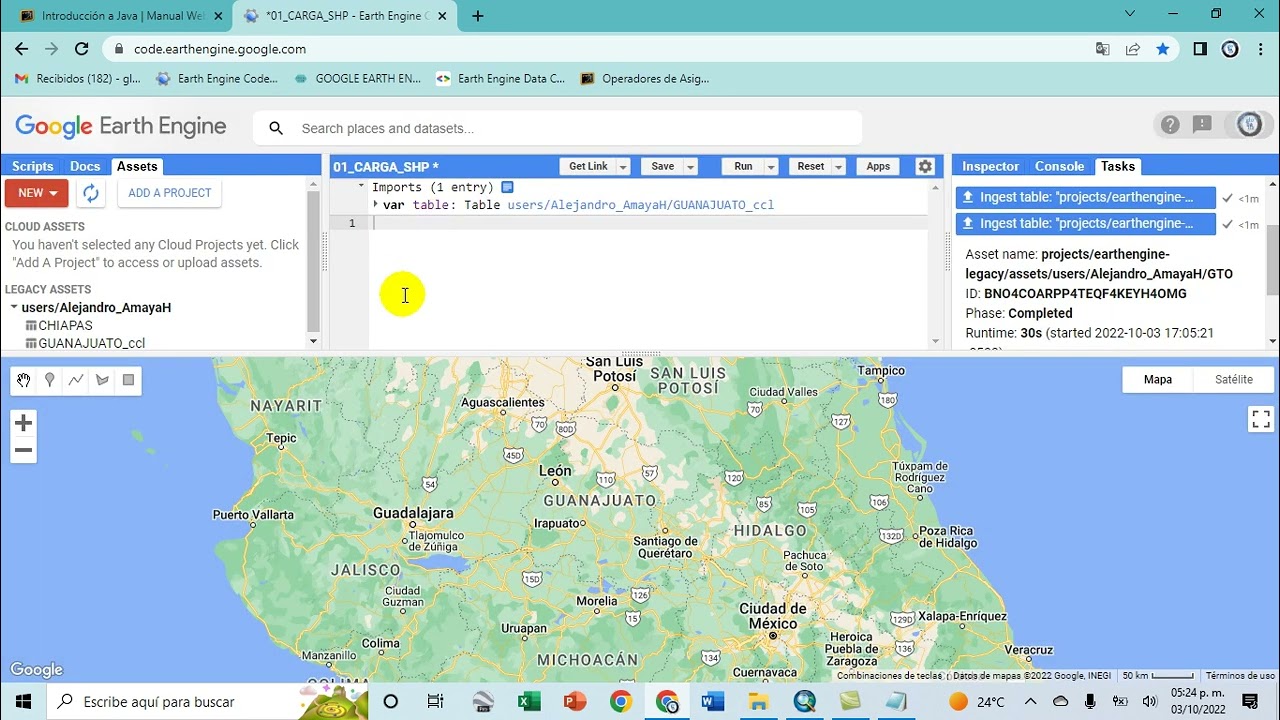Bookmark this page with the star
The height and width of the screenshot is (720, 1280).
(1163, 49)
